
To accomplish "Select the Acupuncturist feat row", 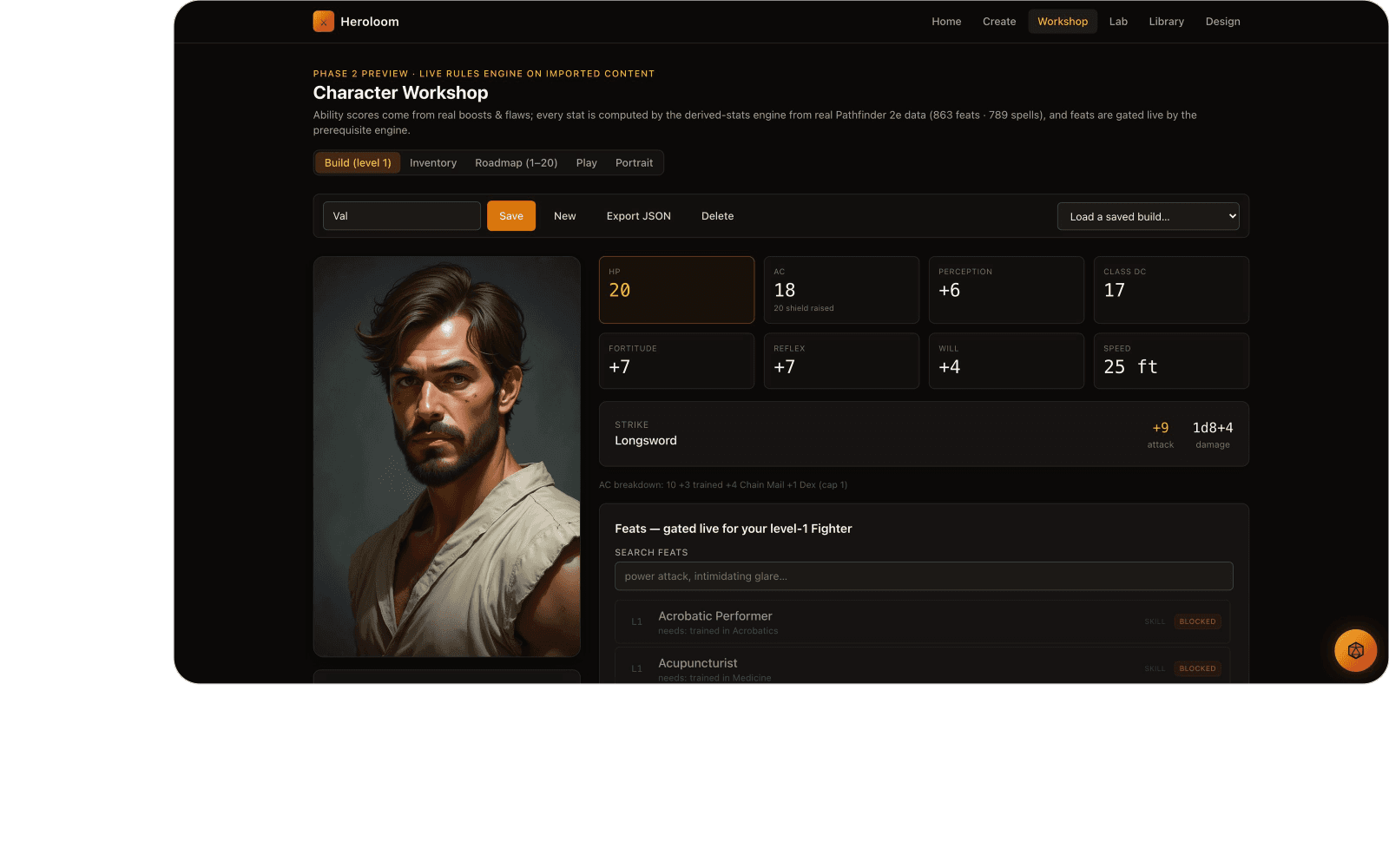I will click(923, 667).
